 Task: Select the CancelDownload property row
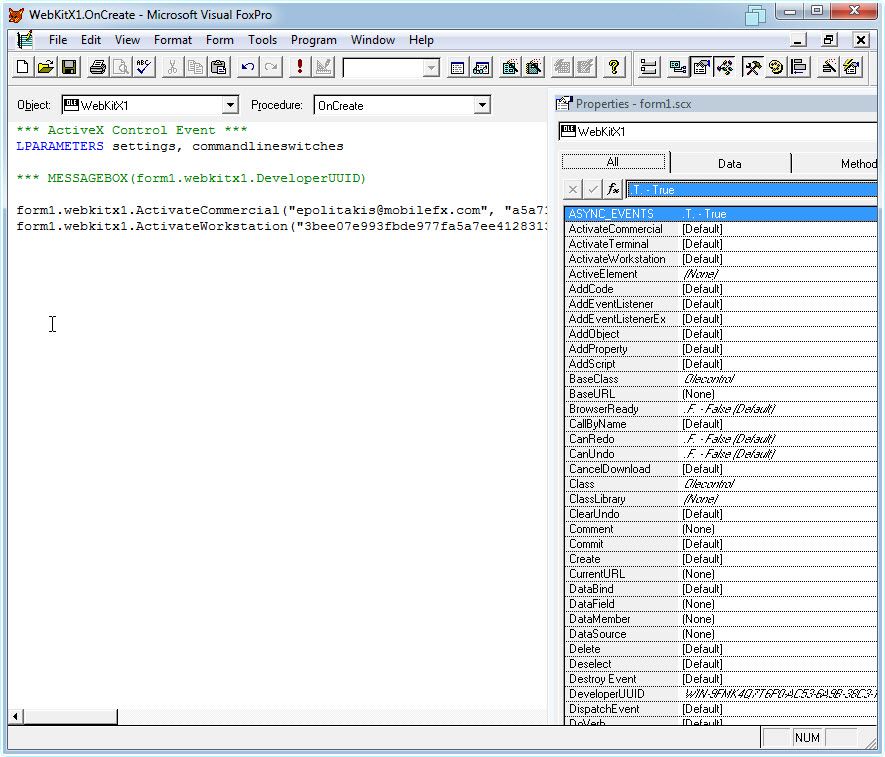721,469
